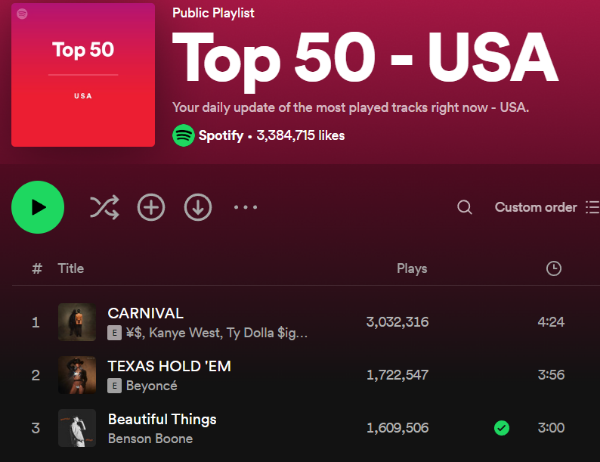This screenshot has width=600, height=462.
Task: Toggle shuffle for the playlist
Action: click(x=104, y=207)
